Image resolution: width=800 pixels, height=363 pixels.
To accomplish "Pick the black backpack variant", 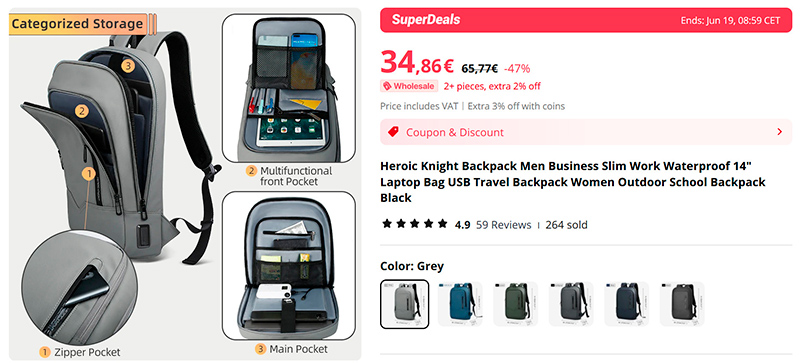I will pos(682,304).
